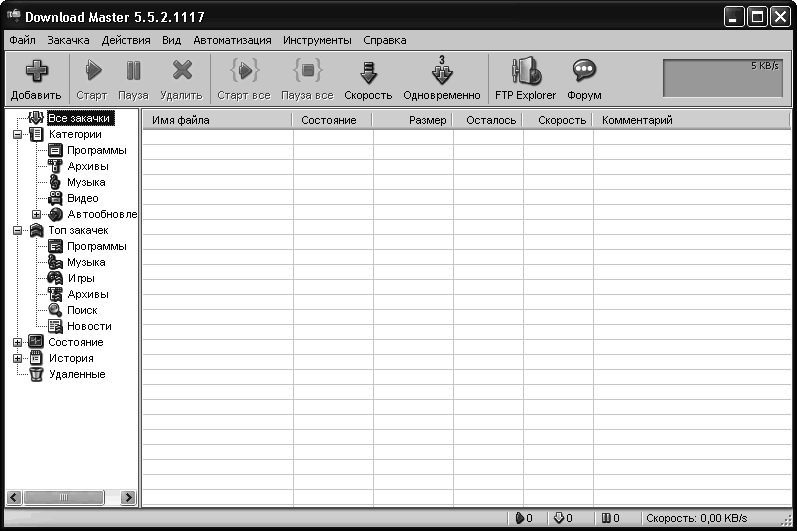Click the Скорость (Speed) toolbar icon
797x531 pixels.
(x=368, y=72)
